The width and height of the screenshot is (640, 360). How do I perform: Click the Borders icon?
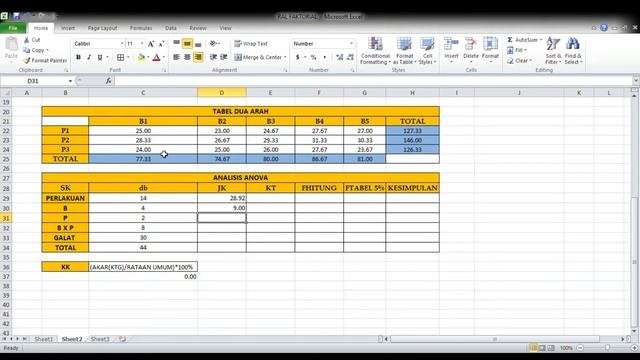coord(120,58)
